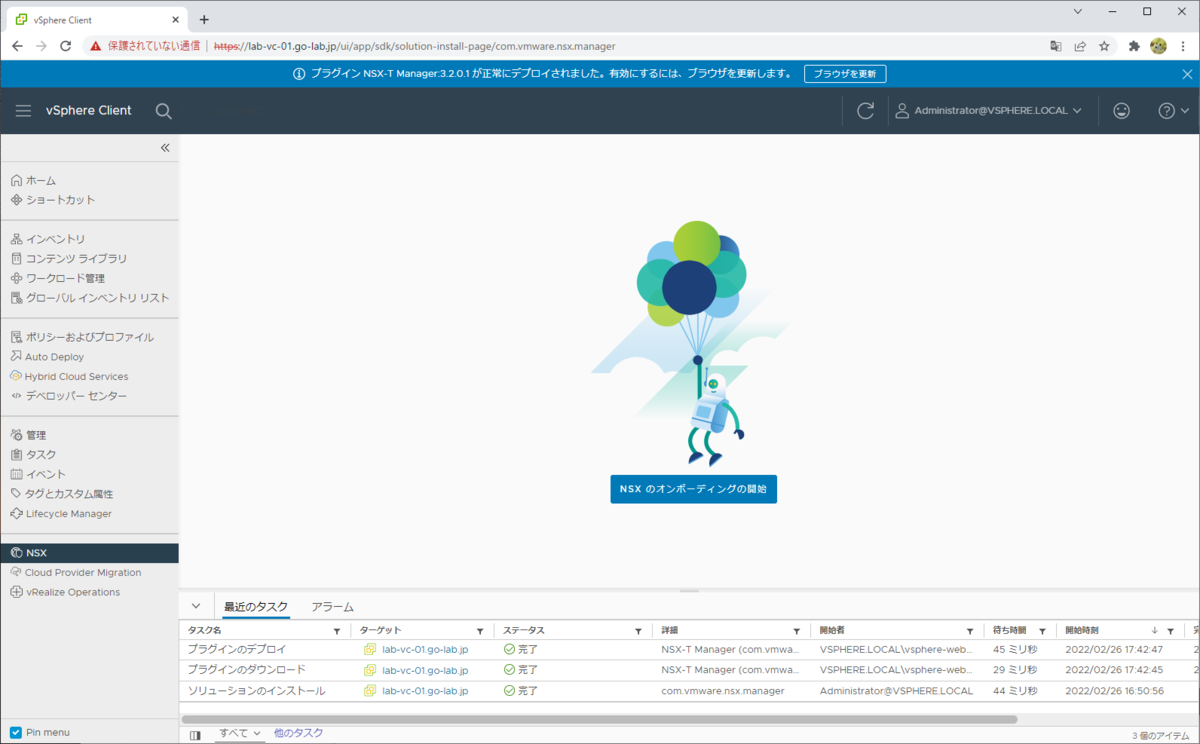The height and width of the screenshot is (744, 1200).
Task: Go back in Chrome
Action: click(17, 46)
